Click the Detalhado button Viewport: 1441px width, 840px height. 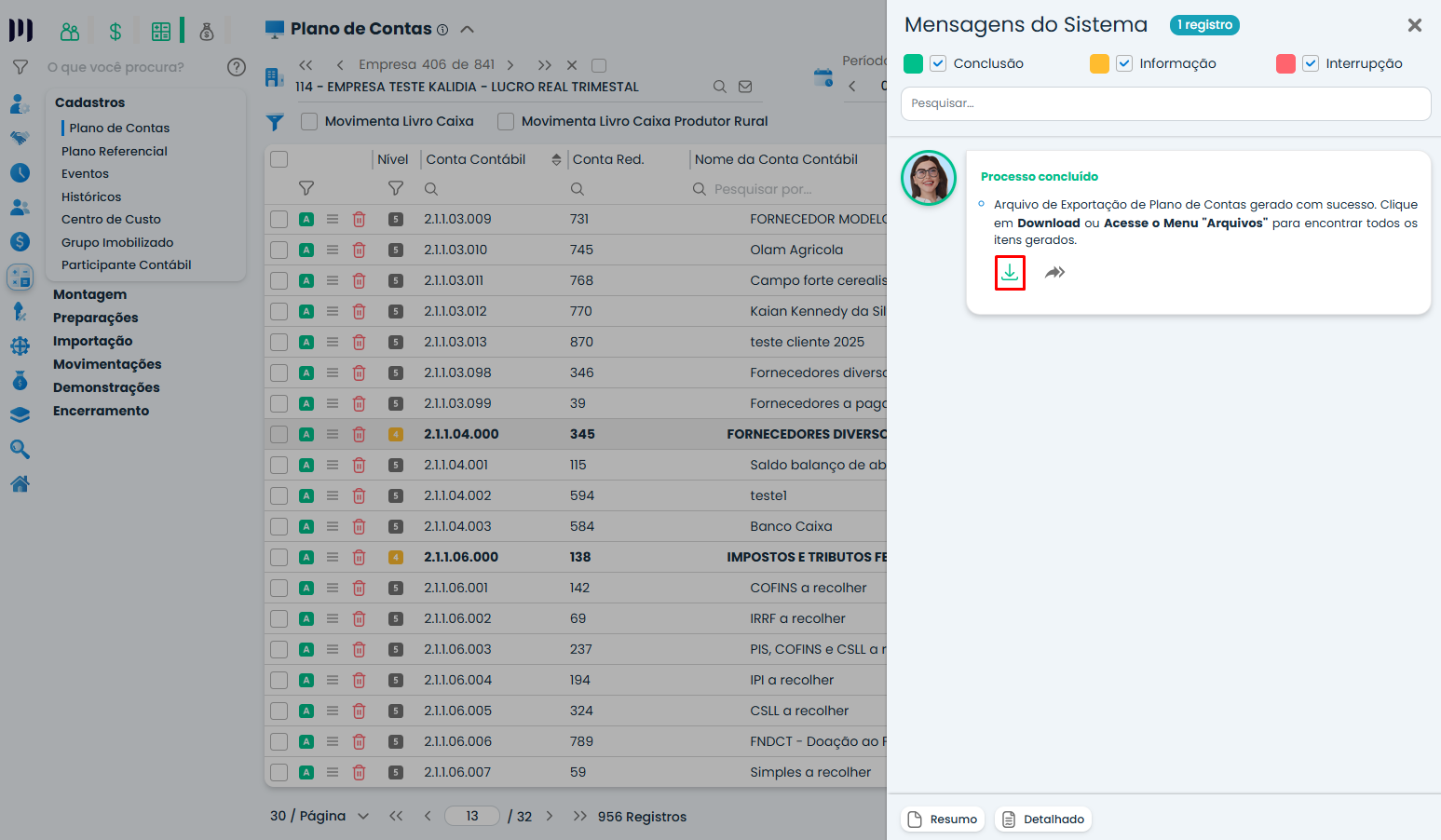click(x=1043, y=820)
